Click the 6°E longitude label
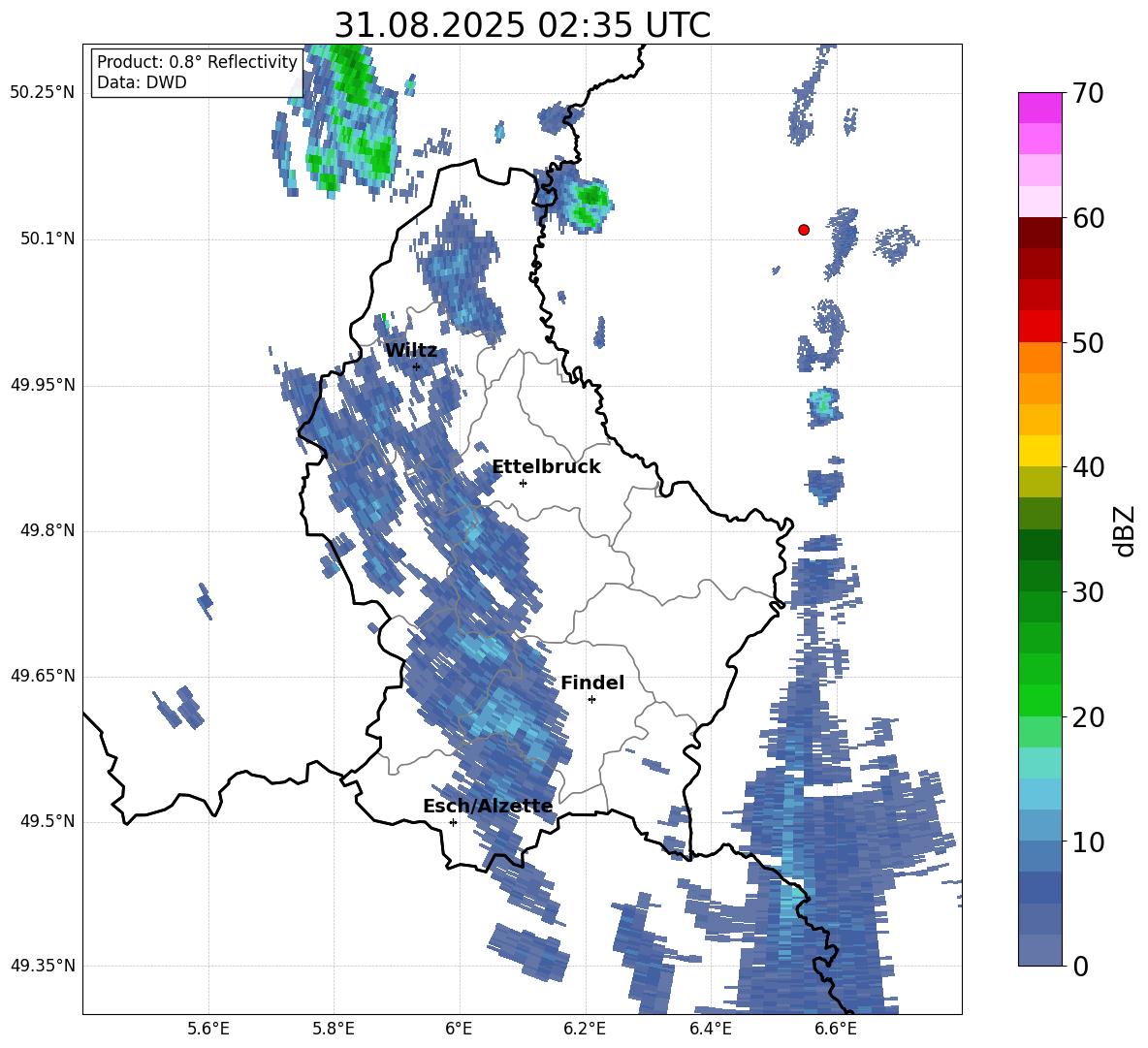 click(459, 1029)
